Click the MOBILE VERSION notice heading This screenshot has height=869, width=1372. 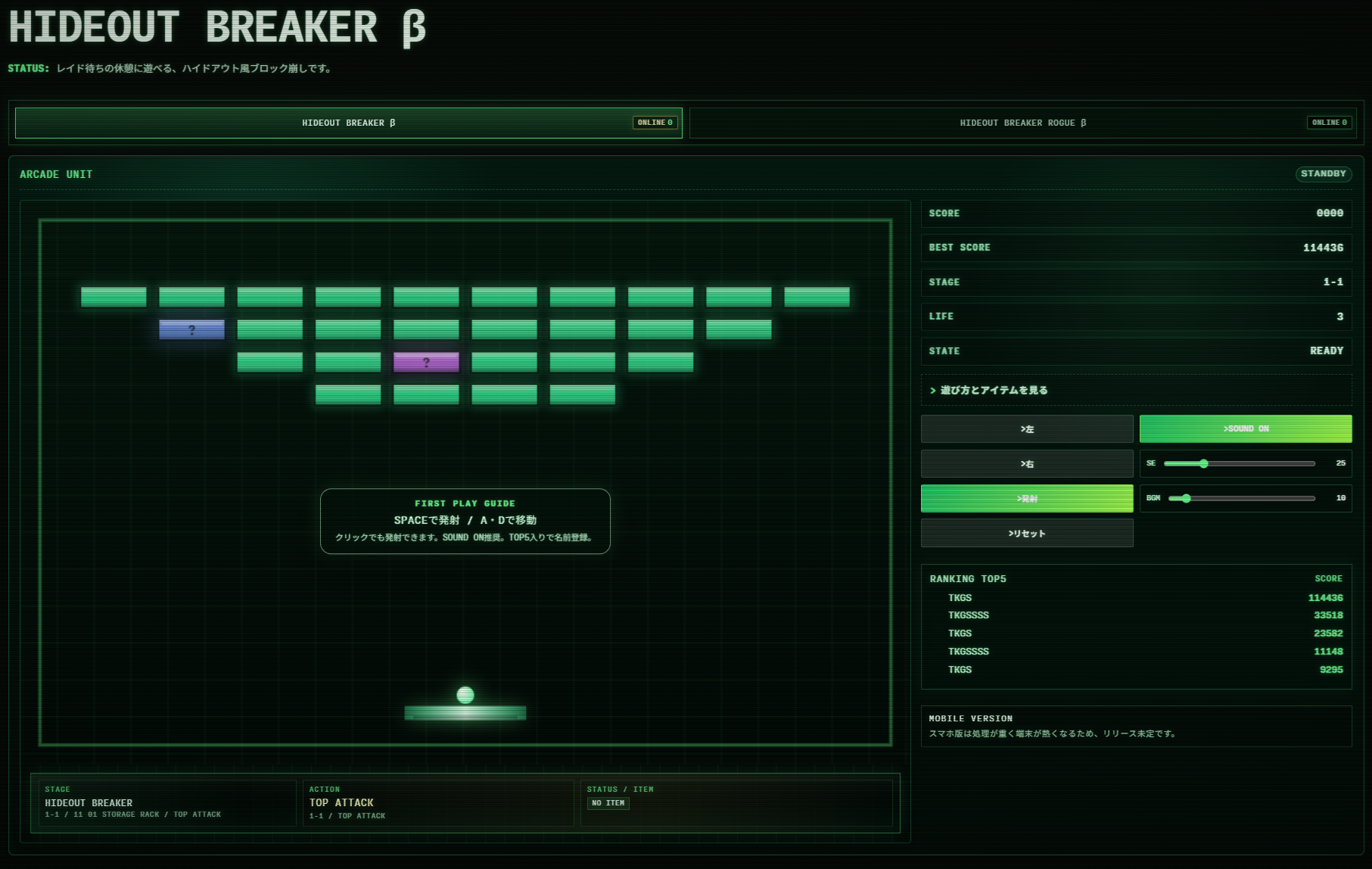(x=971, y=719)
